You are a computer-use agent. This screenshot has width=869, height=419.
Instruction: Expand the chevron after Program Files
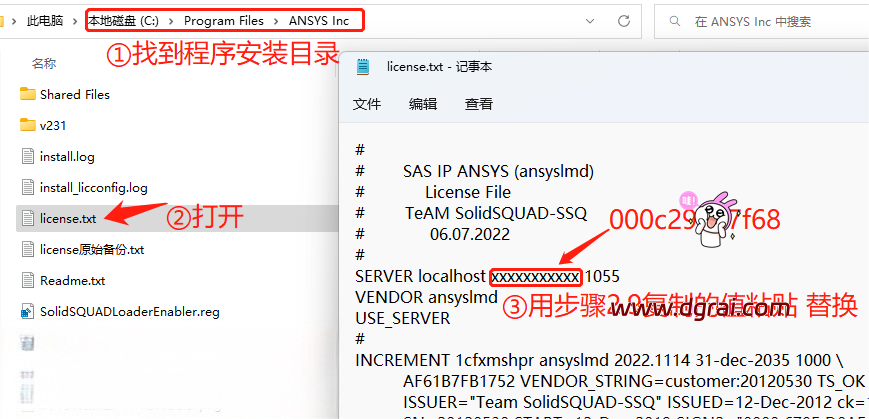276,19
